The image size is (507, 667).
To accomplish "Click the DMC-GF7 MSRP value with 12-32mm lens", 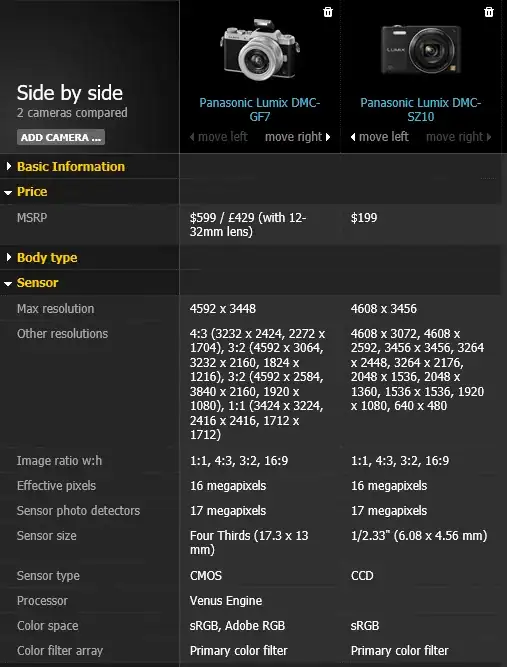I will click(248, 225).
